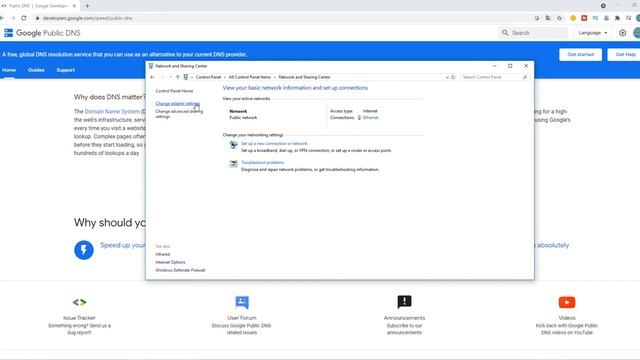
Task: Open the Chrome extensions puzzle icon
Action: point(617,18)
